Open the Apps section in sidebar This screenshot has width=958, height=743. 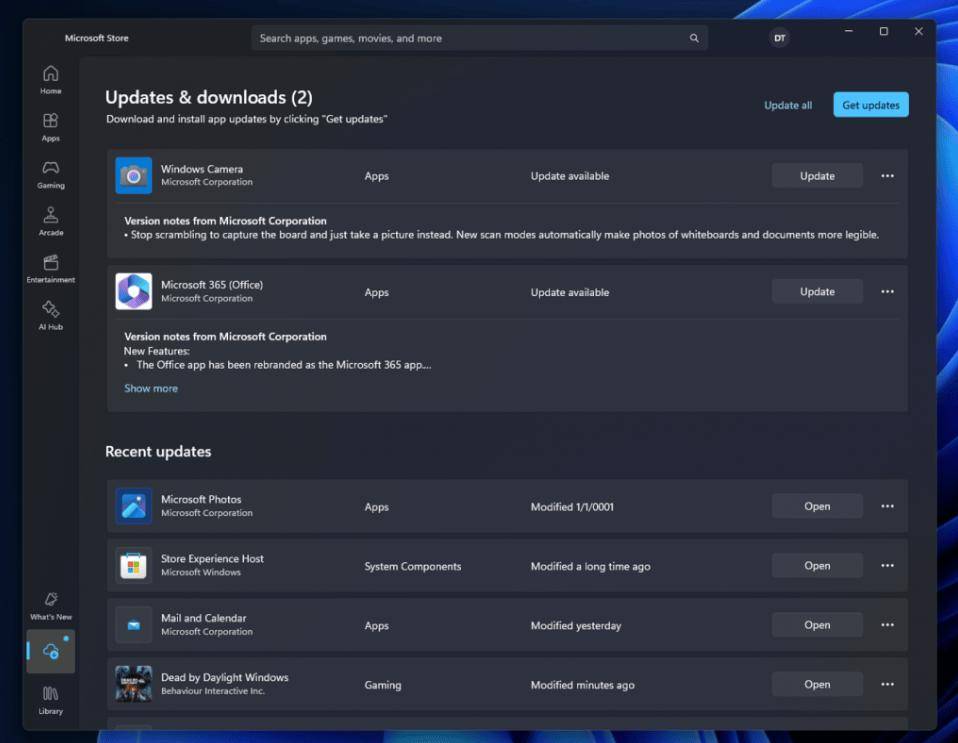[x=51, y=127]
